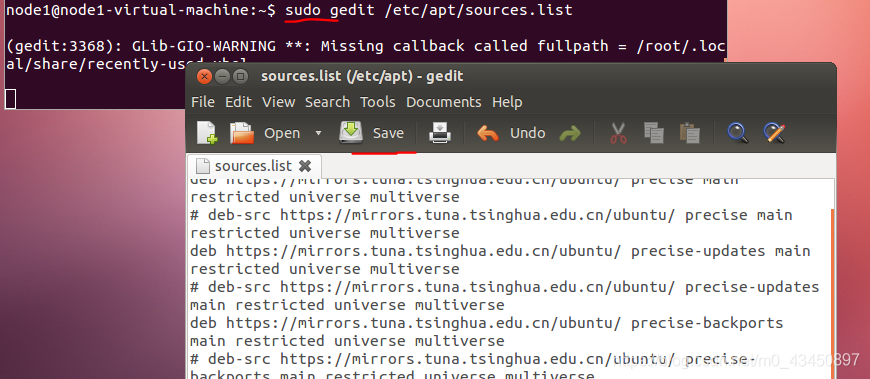
Task: Open the File menu
Action: 203,102
